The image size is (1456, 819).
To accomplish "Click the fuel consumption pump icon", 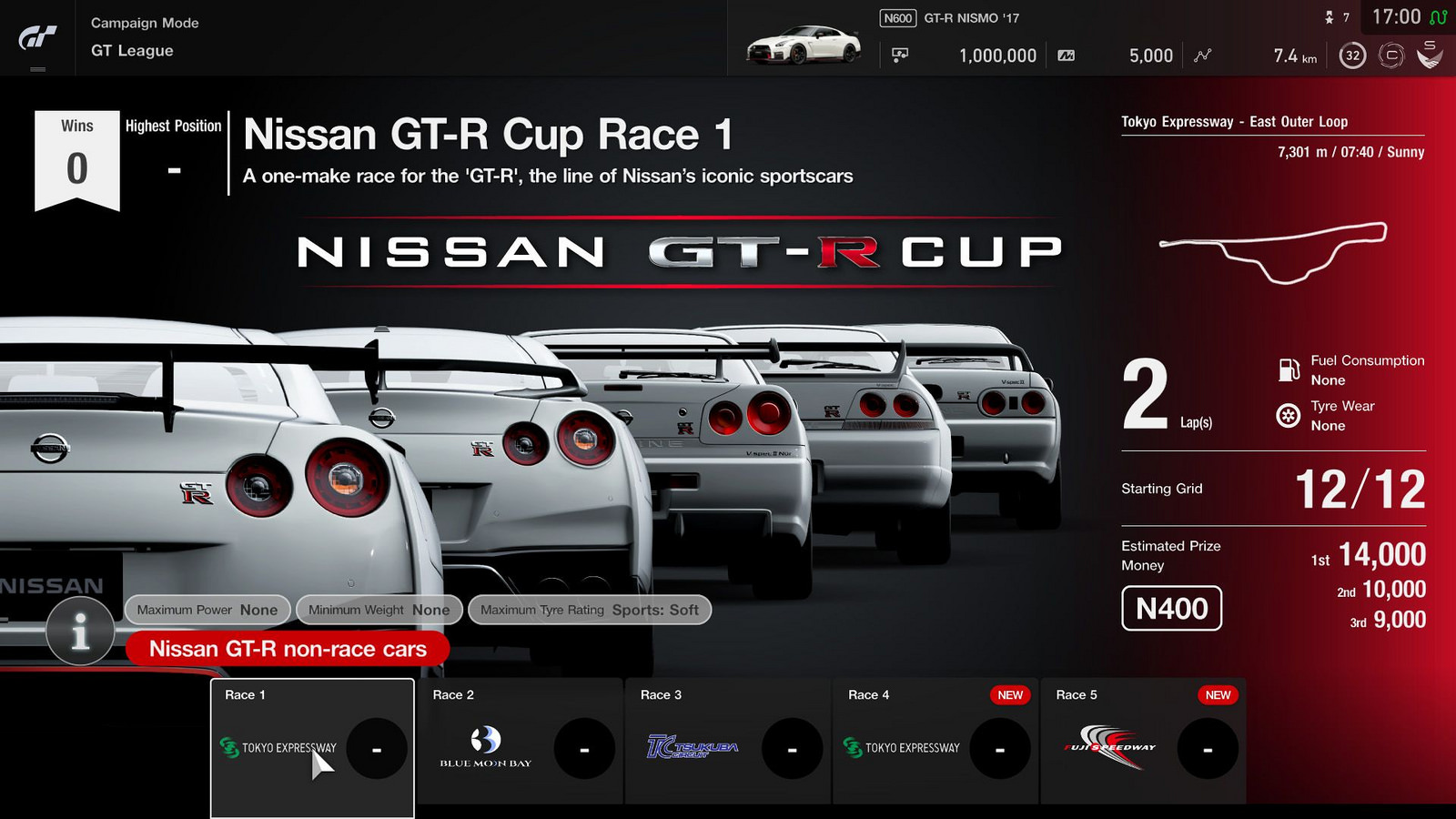I will click(x=1289, y=368).
